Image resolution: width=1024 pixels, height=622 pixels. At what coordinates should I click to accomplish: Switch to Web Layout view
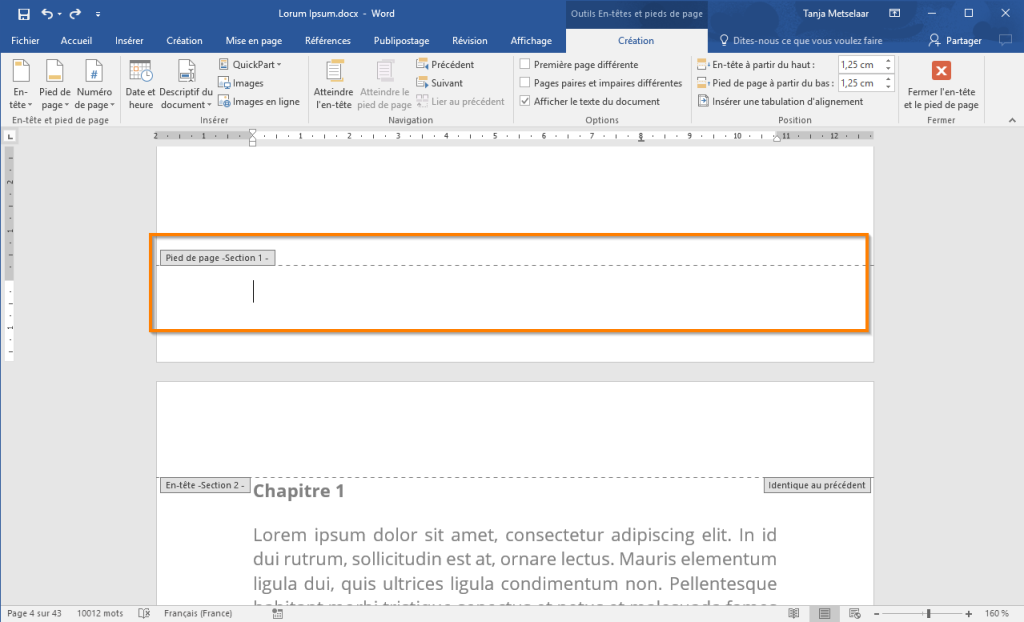(x=854, y=614)
